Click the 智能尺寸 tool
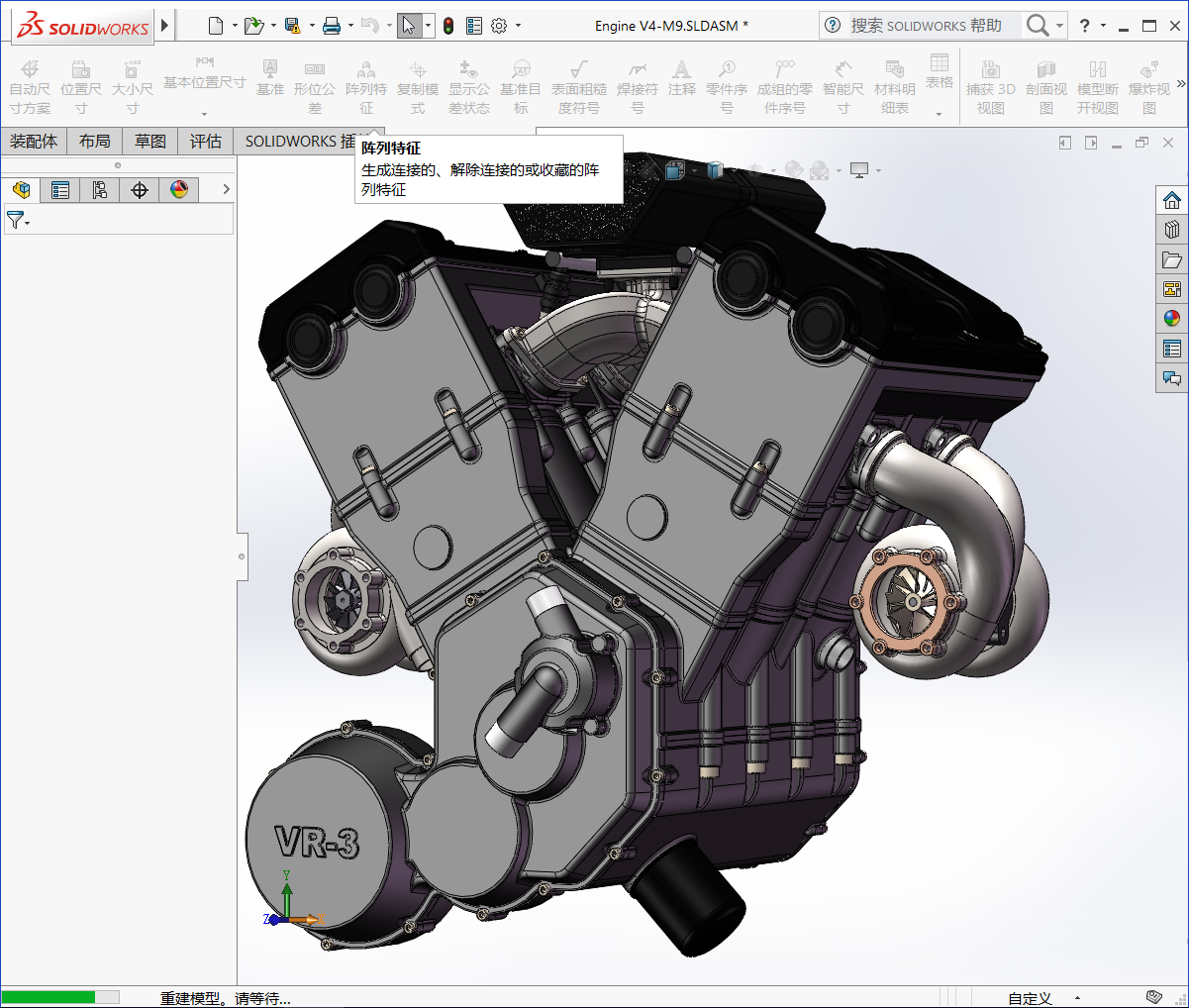Image resolution: width=1189 pixels, height=1008 pixels. tap(843, 86)
